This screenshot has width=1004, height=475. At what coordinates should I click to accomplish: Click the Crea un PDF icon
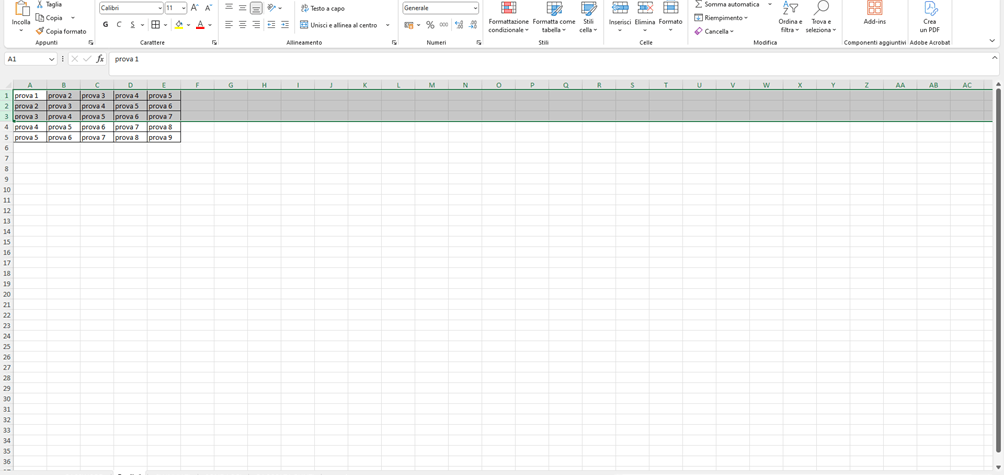coord(929,9)
